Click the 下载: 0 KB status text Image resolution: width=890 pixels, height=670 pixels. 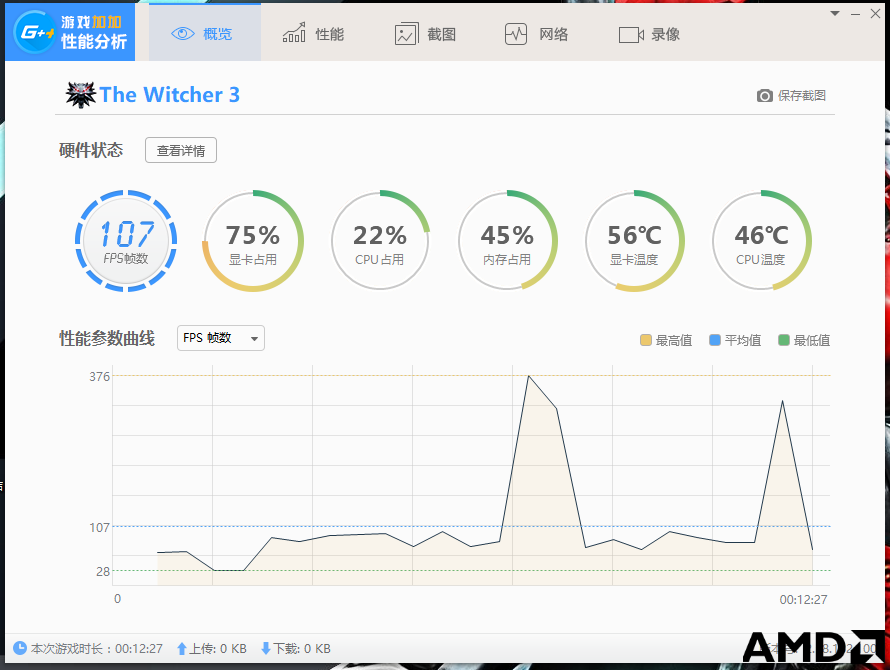[x=302, y=648]
